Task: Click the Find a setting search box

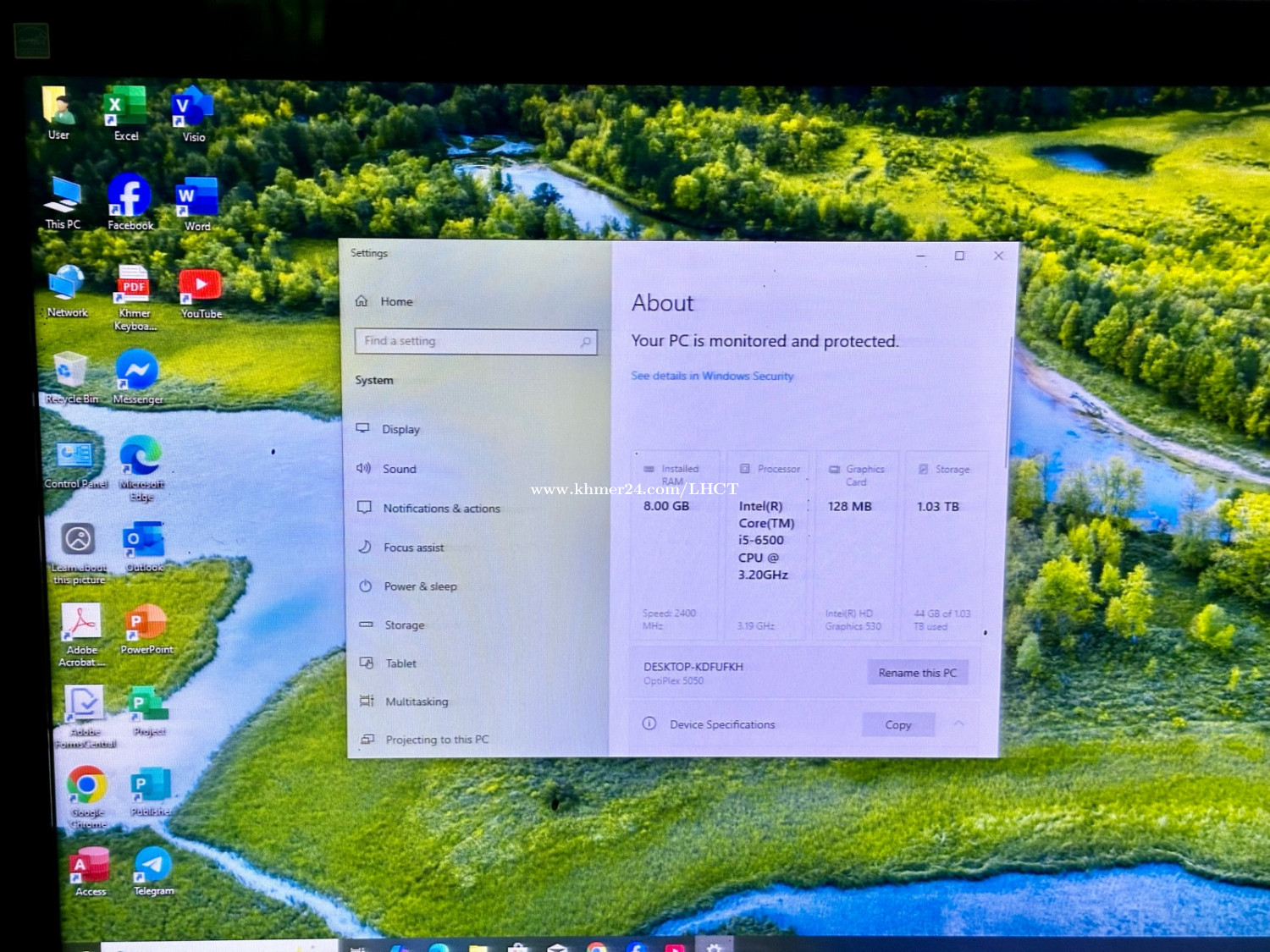Action: point(474,341)
